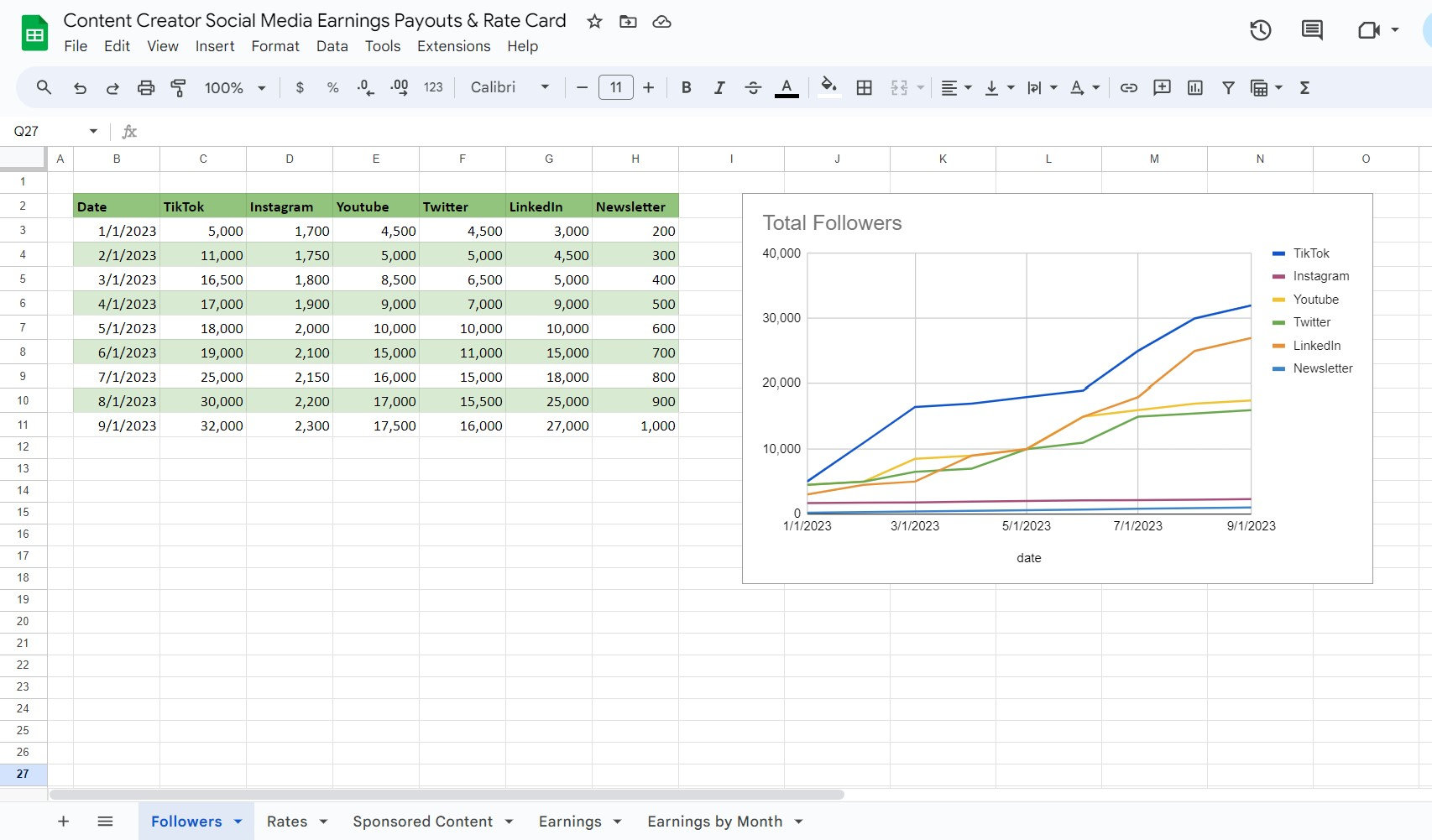Image resolution: width=1432 pixels, height=840 pixels.
Task: Click the borders icon
Action: pyautogui.click(x=864, y=87)
